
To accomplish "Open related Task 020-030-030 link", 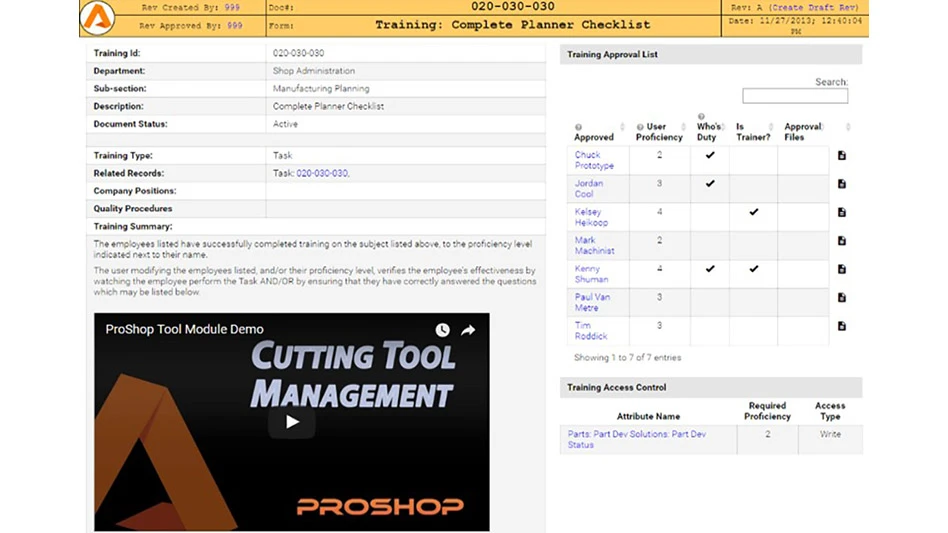I will pyautogui.click(x=322, y=173).
